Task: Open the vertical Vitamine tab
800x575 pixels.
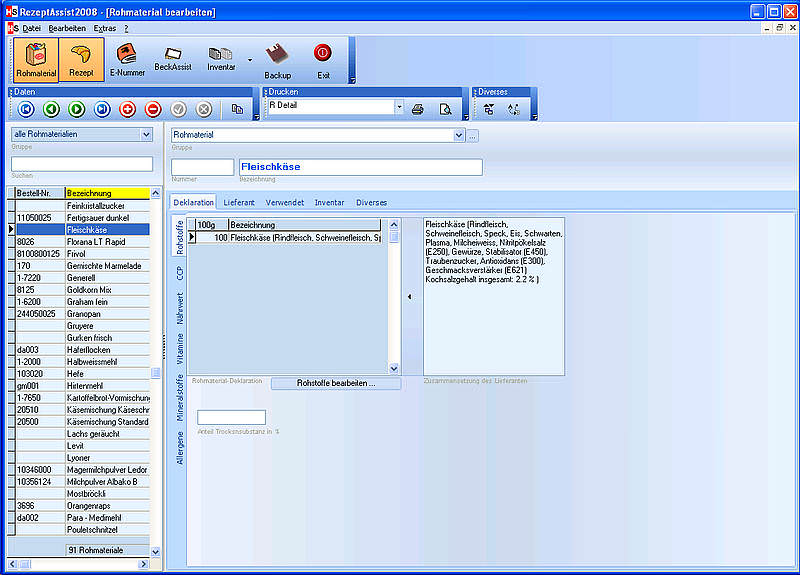Action: [x=180, y=349]
